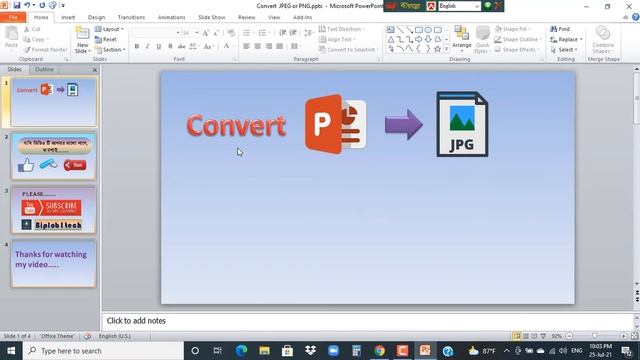Open the File tab
The image size is (640, 360).
pos(13,17)
